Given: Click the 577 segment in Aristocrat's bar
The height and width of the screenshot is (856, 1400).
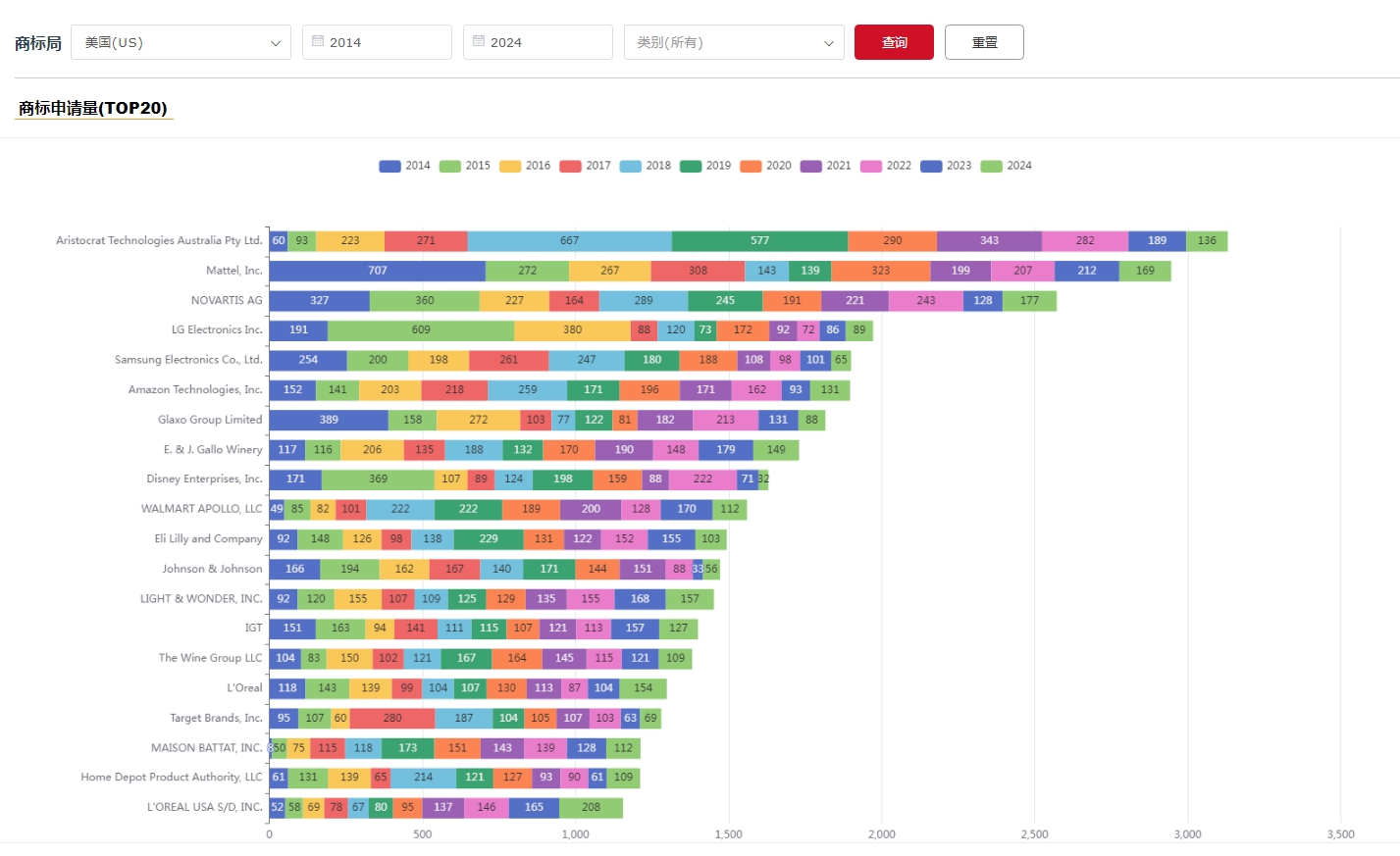Looking at the screenshot, I should click(759, 241).
